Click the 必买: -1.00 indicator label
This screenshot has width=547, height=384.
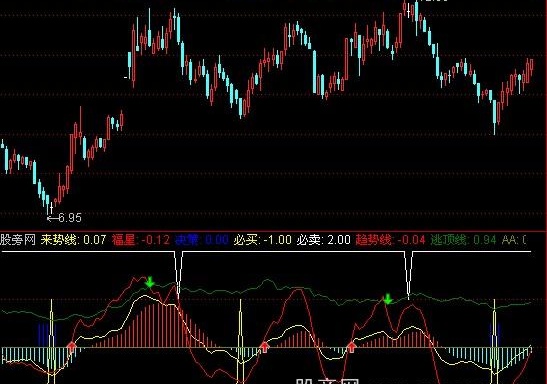point(262,240)
